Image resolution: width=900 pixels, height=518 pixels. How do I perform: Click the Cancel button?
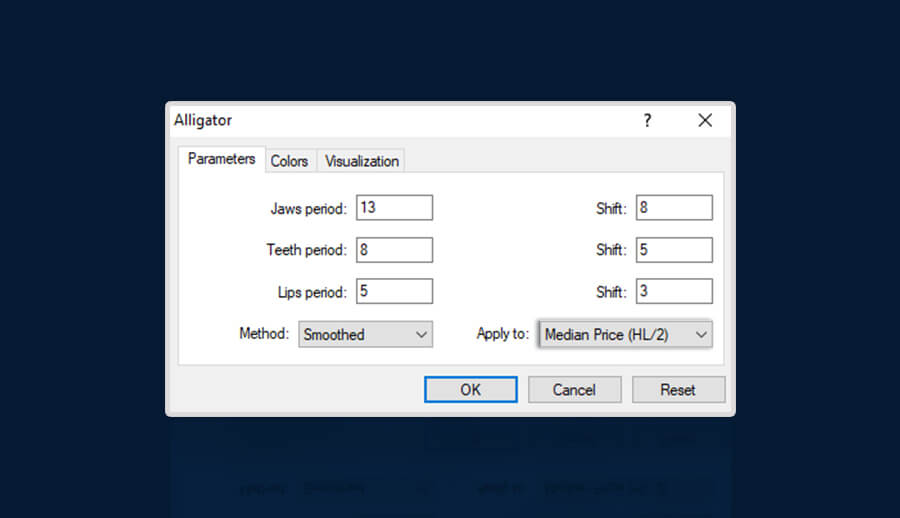pyautogui.click(x=574, y=390)
